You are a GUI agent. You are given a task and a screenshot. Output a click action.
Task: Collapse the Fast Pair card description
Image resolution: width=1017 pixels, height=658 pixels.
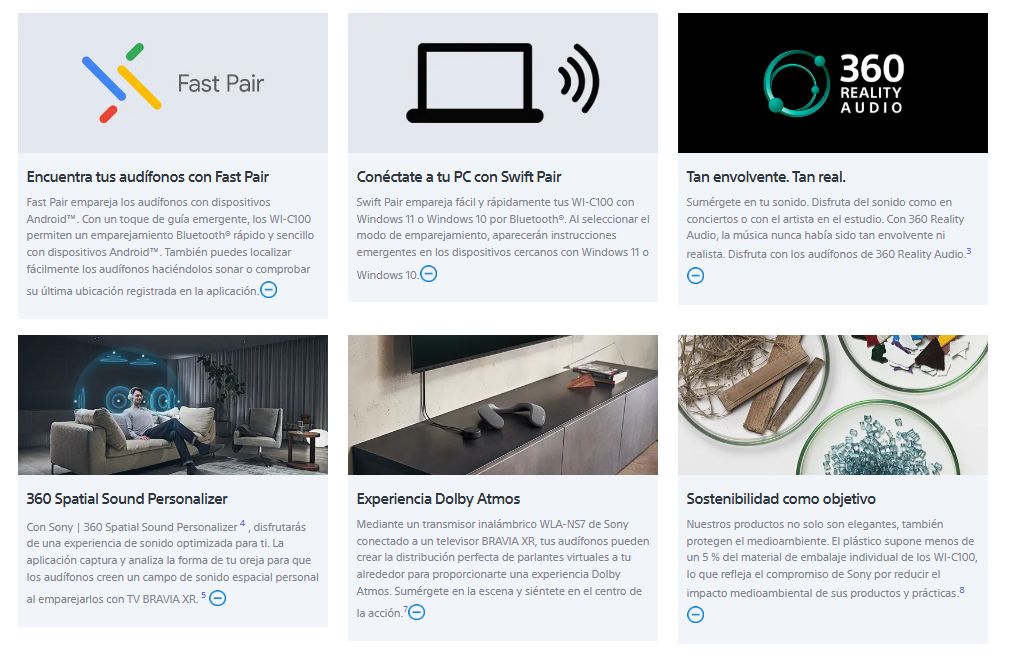[x=269, y=289]
